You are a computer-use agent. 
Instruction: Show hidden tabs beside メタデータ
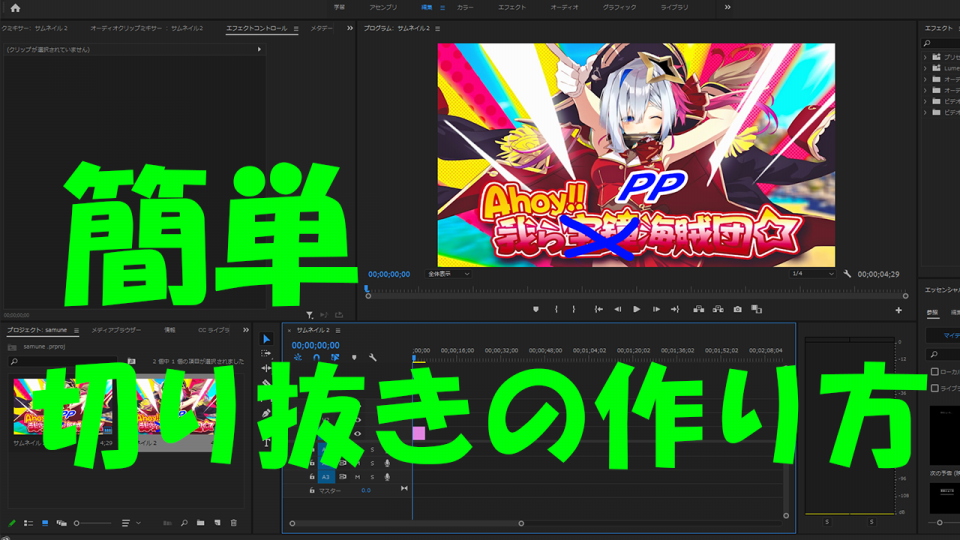tap(350, 28)
